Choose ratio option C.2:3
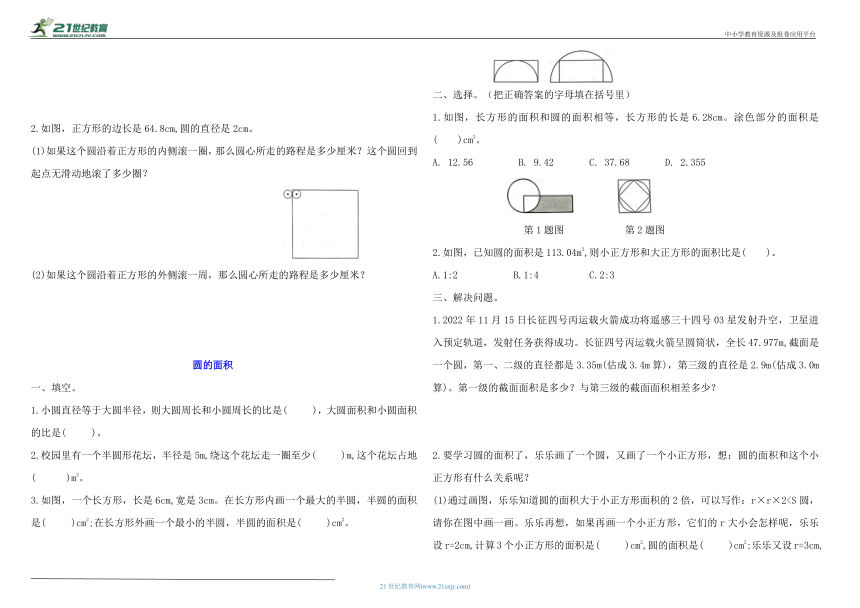 602,275
